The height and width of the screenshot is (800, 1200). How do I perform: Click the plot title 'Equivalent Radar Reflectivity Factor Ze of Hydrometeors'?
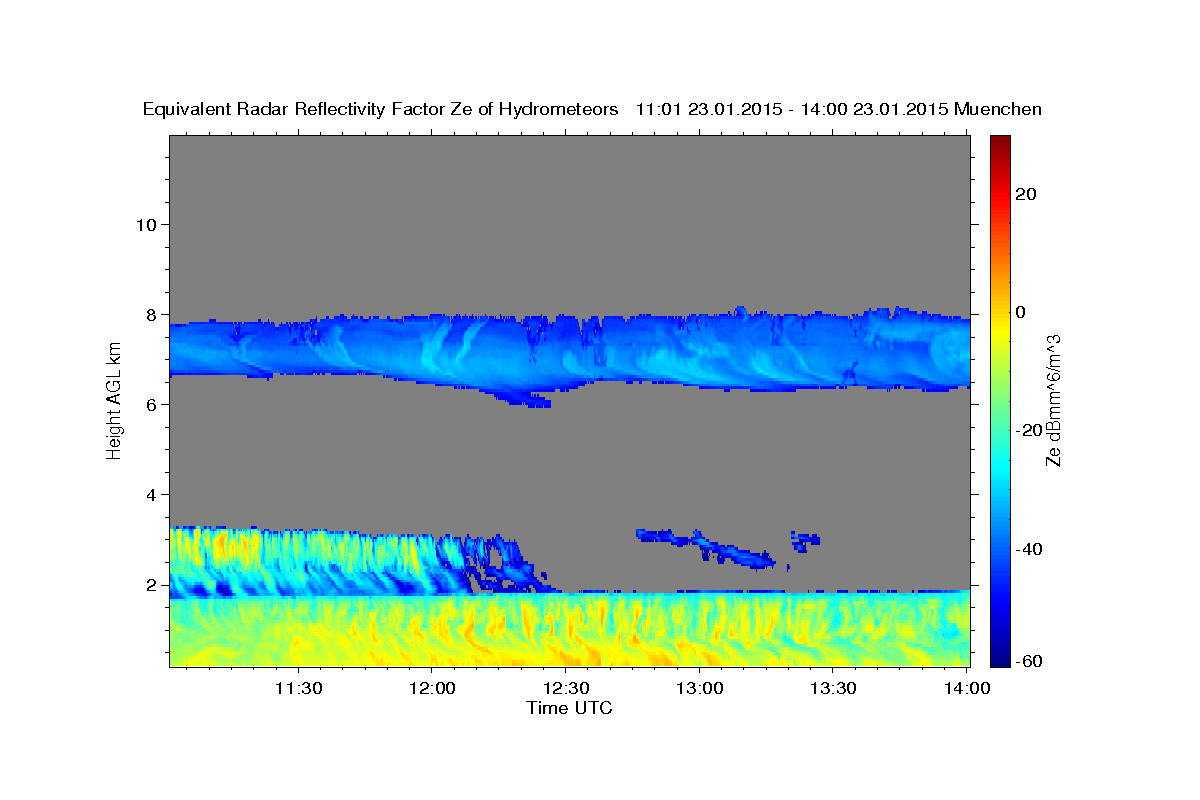[x=380, y=110]
